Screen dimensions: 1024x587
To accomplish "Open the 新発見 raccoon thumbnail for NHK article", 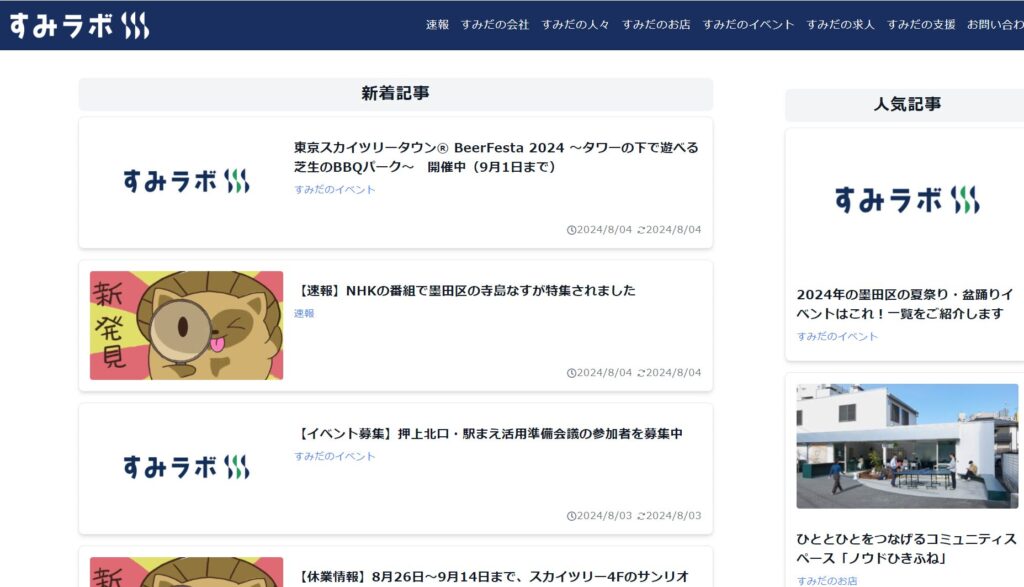I will point(186,325).
